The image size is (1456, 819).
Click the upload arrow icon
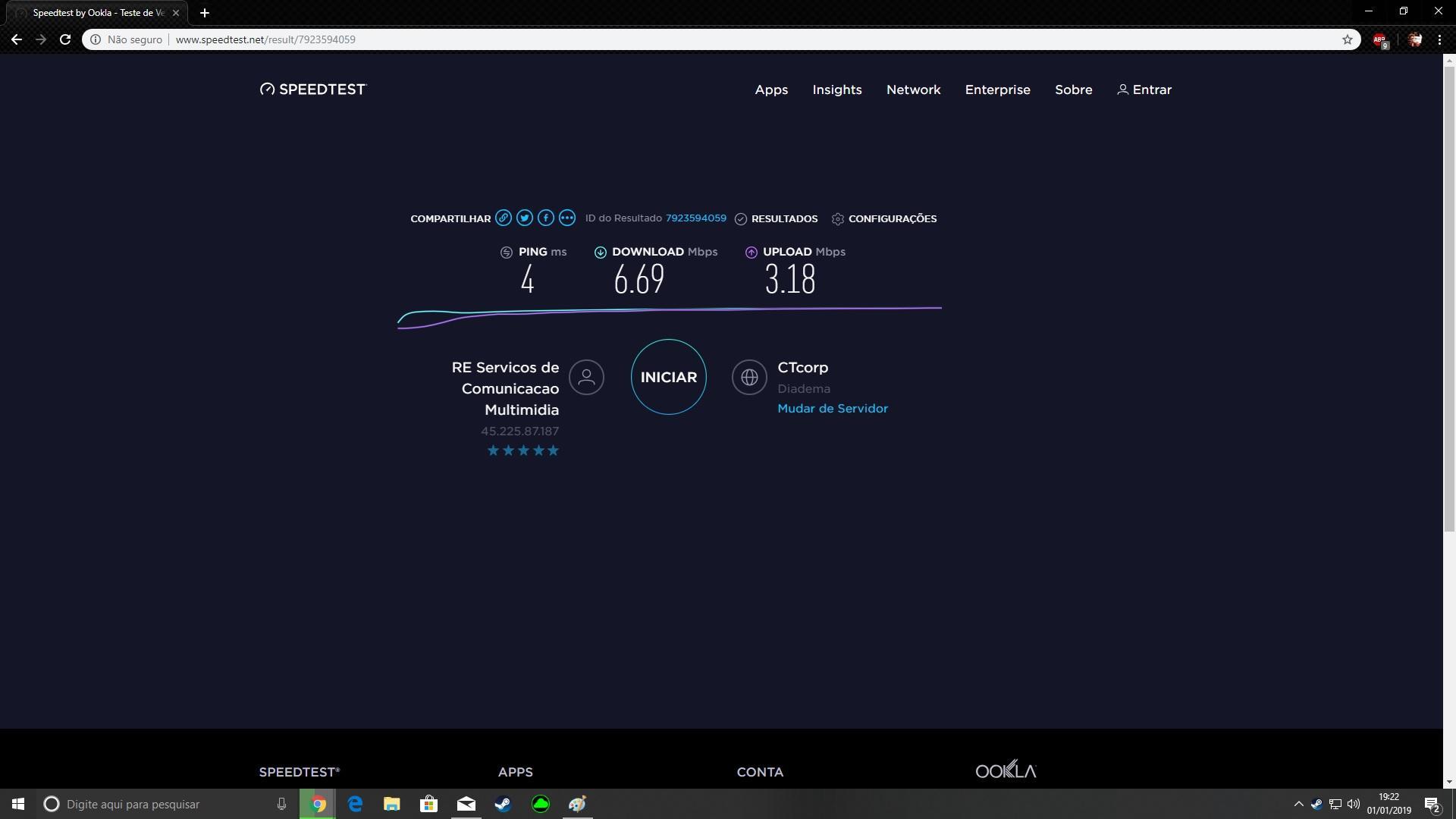tap(751, 253)
